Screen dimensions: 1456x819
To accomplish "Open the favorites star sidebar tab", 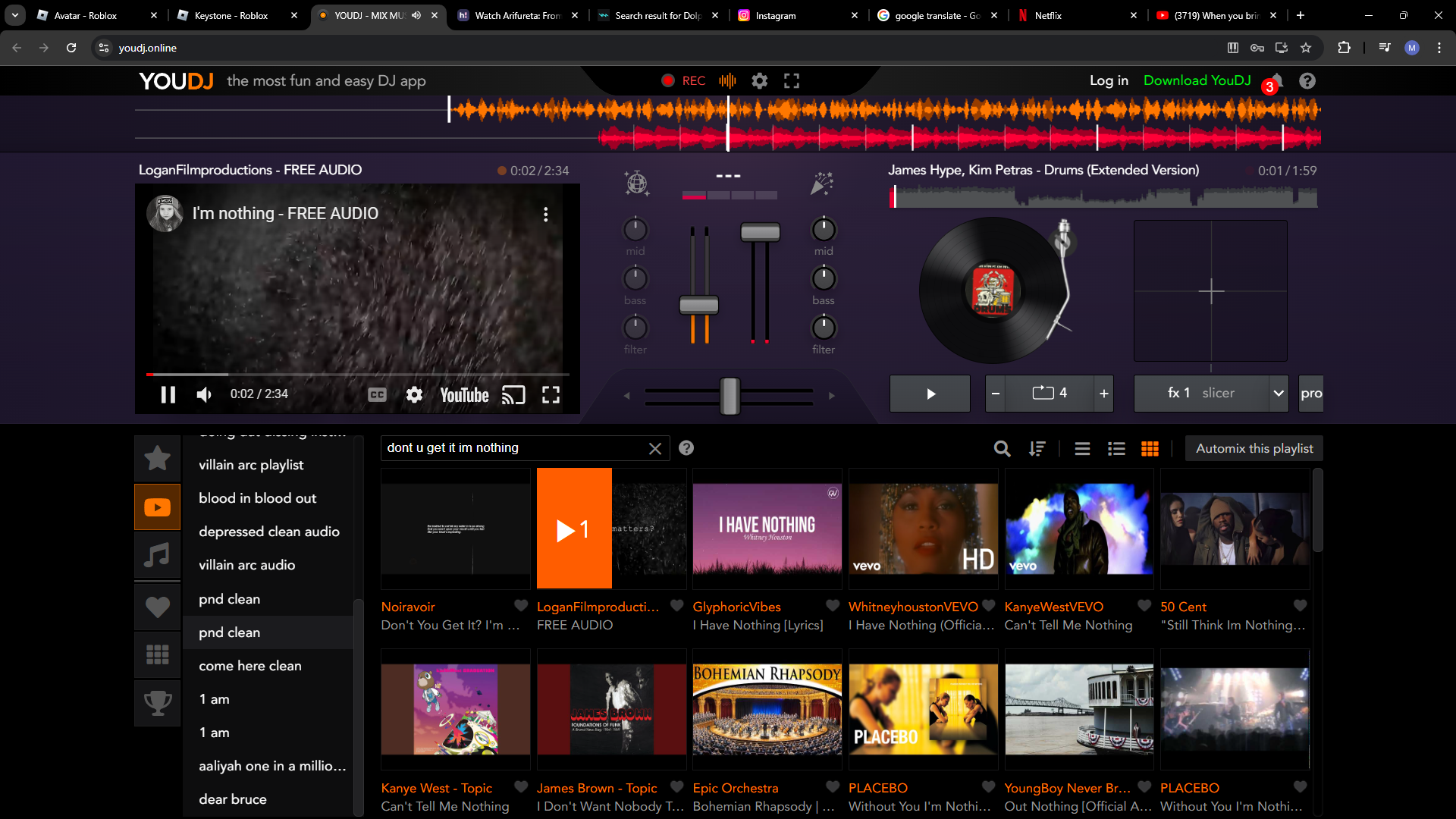I will point(157,458).
